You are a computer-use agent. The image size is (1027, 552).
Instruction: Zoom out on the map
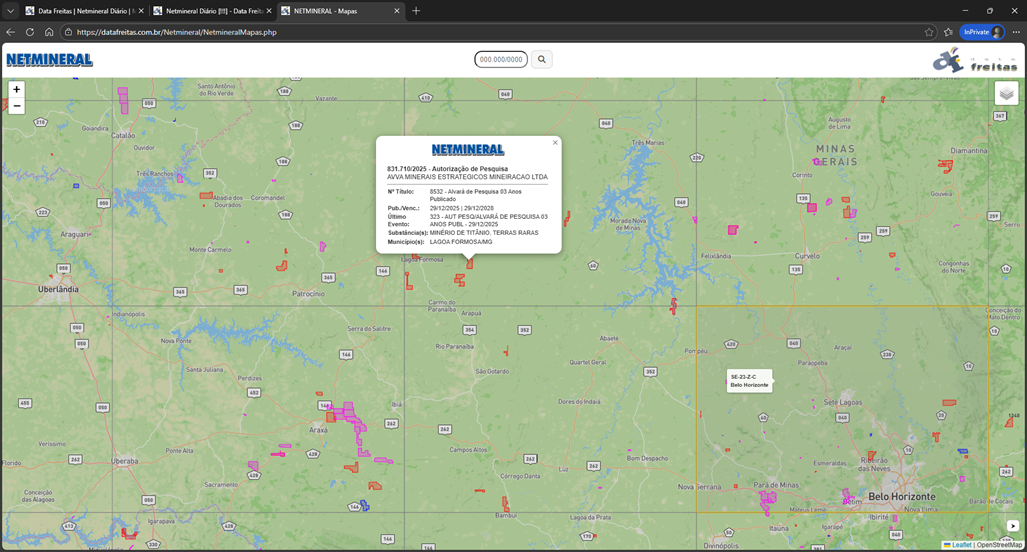tap(16, 106)
